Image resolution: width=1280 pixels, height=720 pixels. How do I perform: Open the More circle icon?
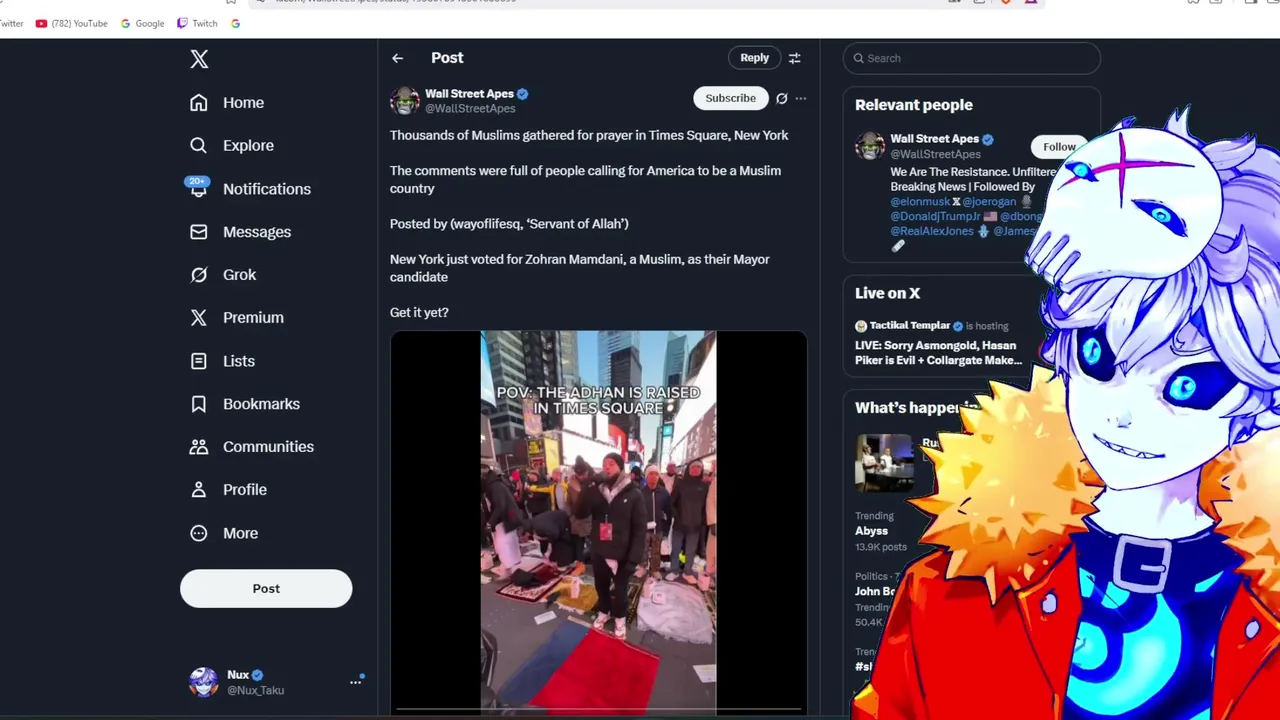point(199,533)
